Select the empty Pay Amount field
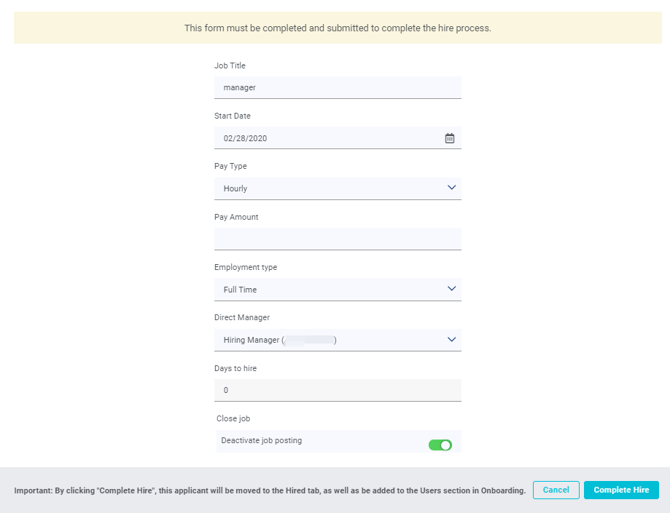Screen dimensions: 670x513 click(x=337, y=239)
